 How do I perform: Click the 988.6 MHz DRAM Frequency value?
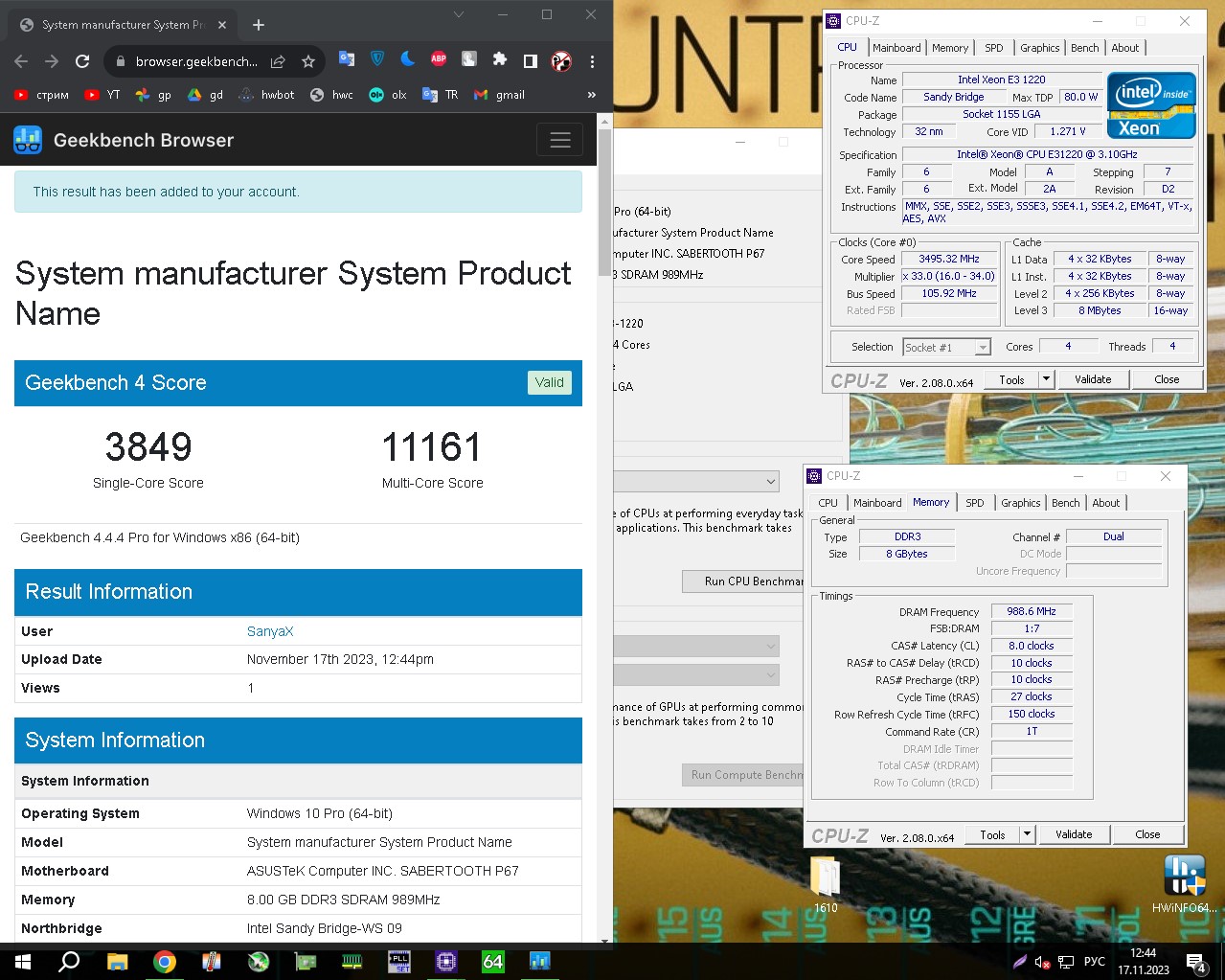(1032, 611)
